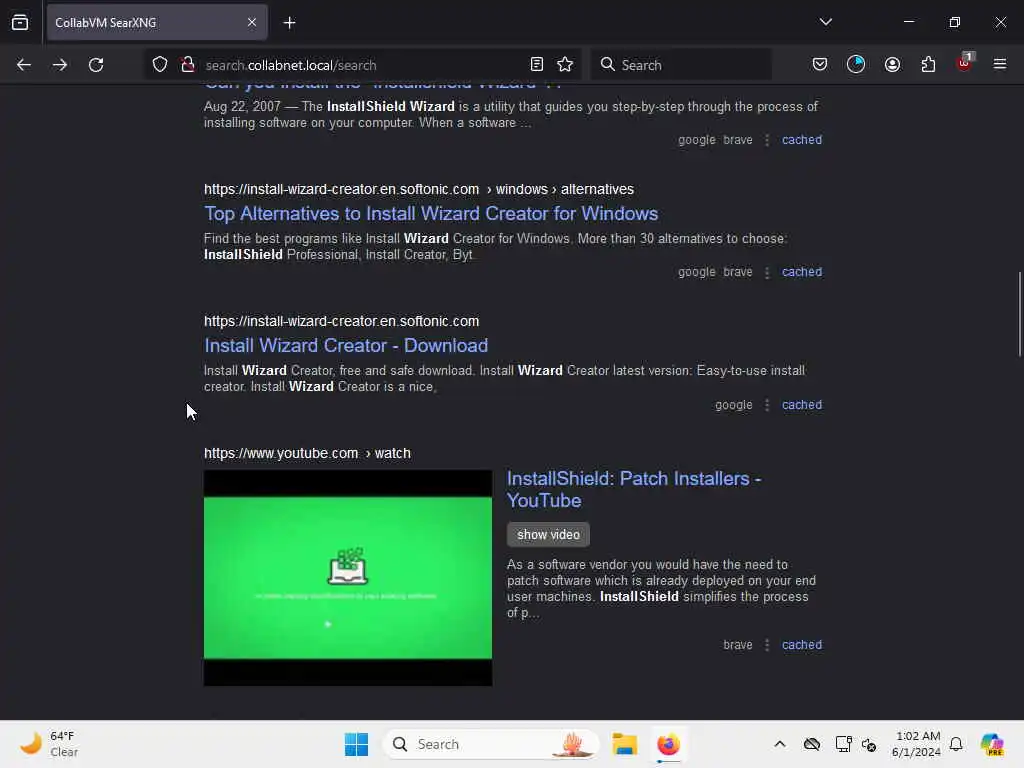Open the weather widget showing 64°F

coord(49,744)
